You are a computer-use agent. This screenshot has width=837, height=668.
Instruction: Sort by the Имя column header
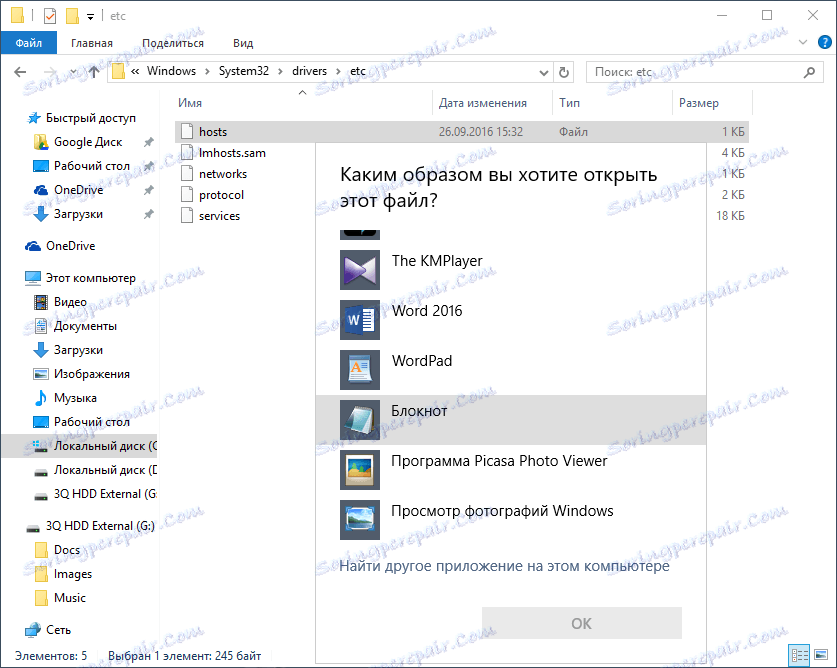[x=190, y=103]
